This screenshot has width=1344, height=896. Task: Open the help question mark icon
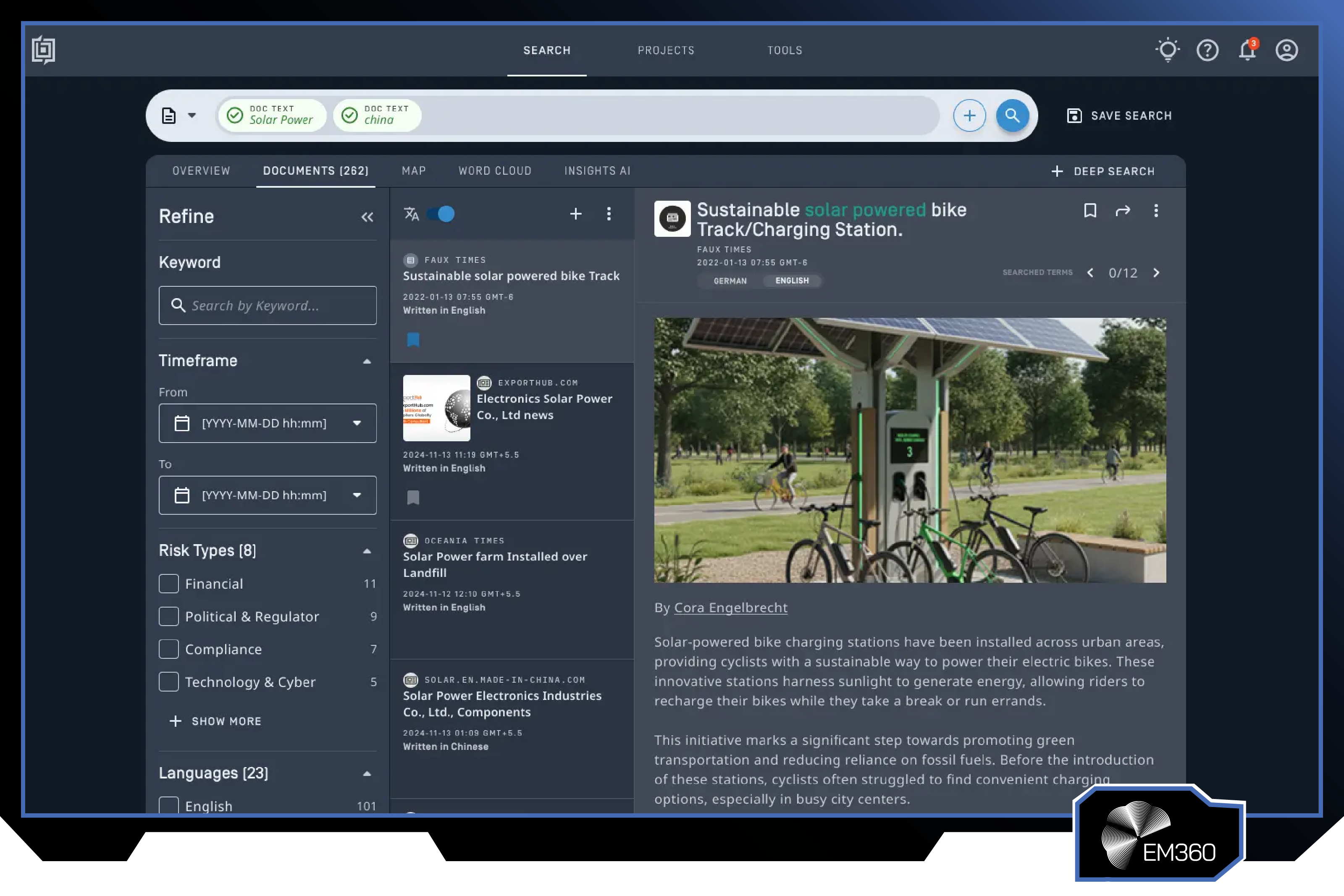tap(1207, 50)
